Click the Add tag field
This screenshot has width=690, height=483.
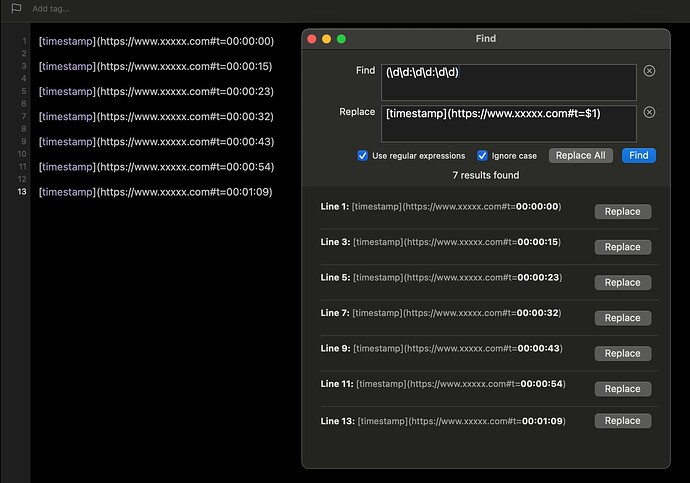click(x=51, y=9)
